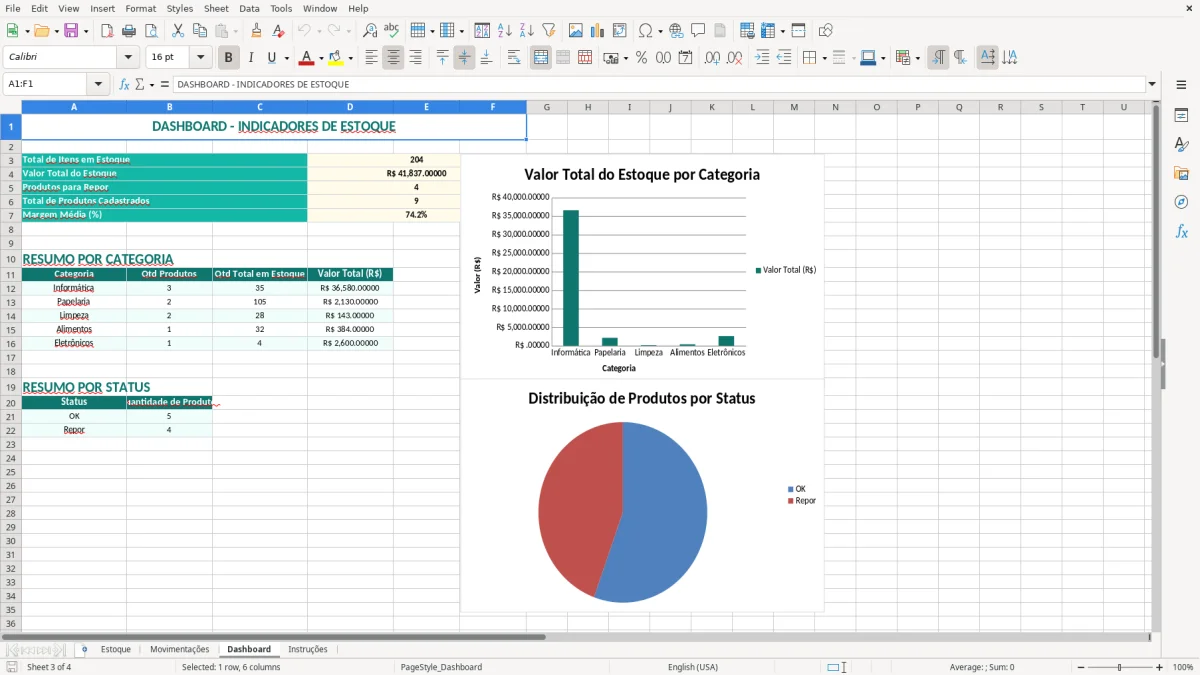Screen dimensions: 1200x675
Task: Delete a decimal place
Action: (735, 58)
